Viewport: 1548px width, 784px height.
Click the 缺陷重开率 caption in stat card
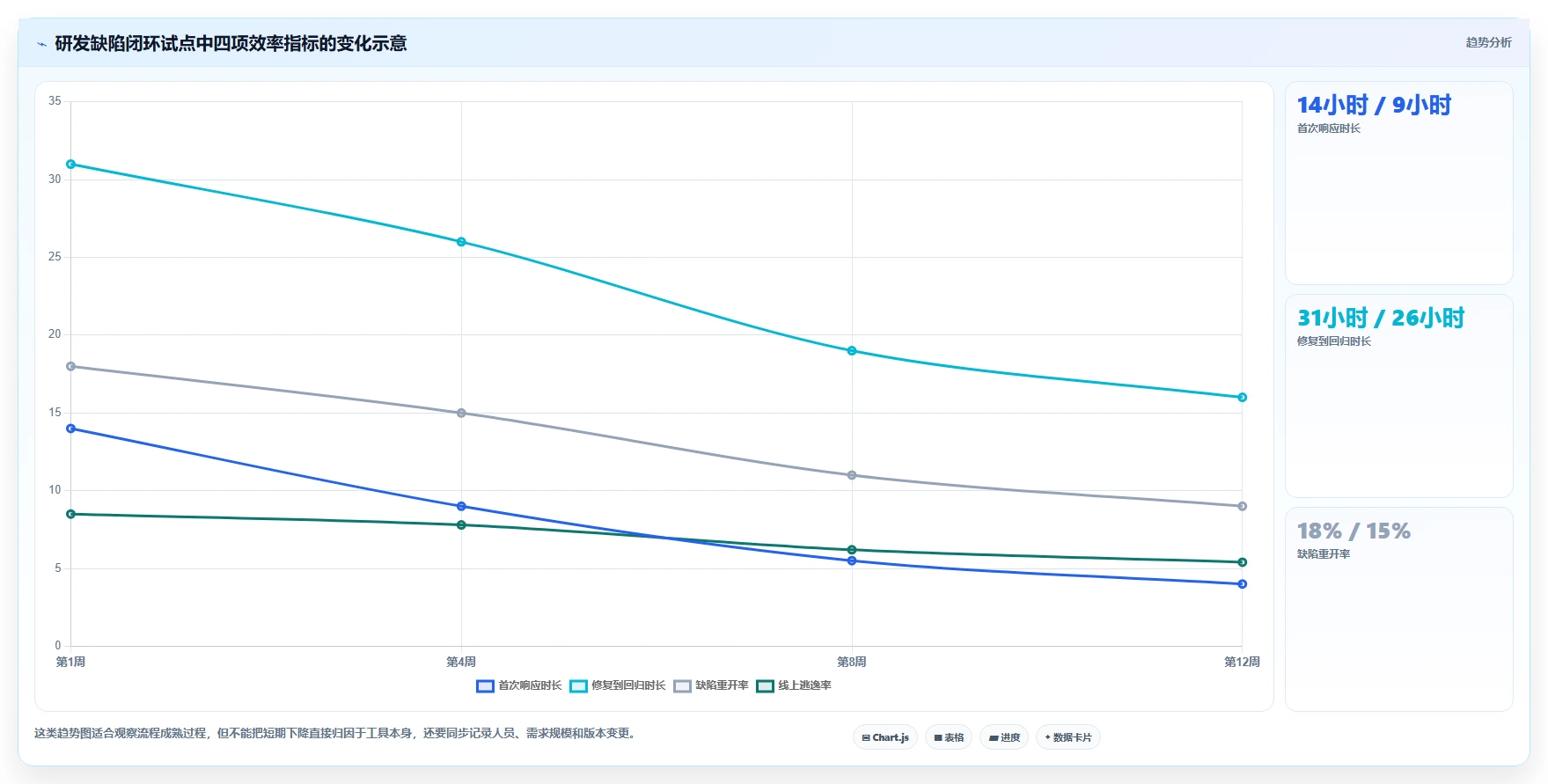(x=1324, y=554)
